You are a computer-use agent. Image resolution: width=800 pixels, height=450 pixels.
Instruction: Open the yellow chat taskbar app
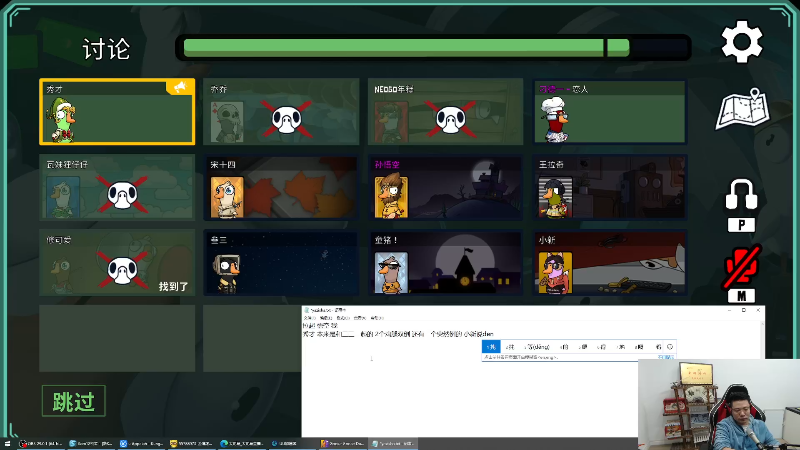point(191,443)
